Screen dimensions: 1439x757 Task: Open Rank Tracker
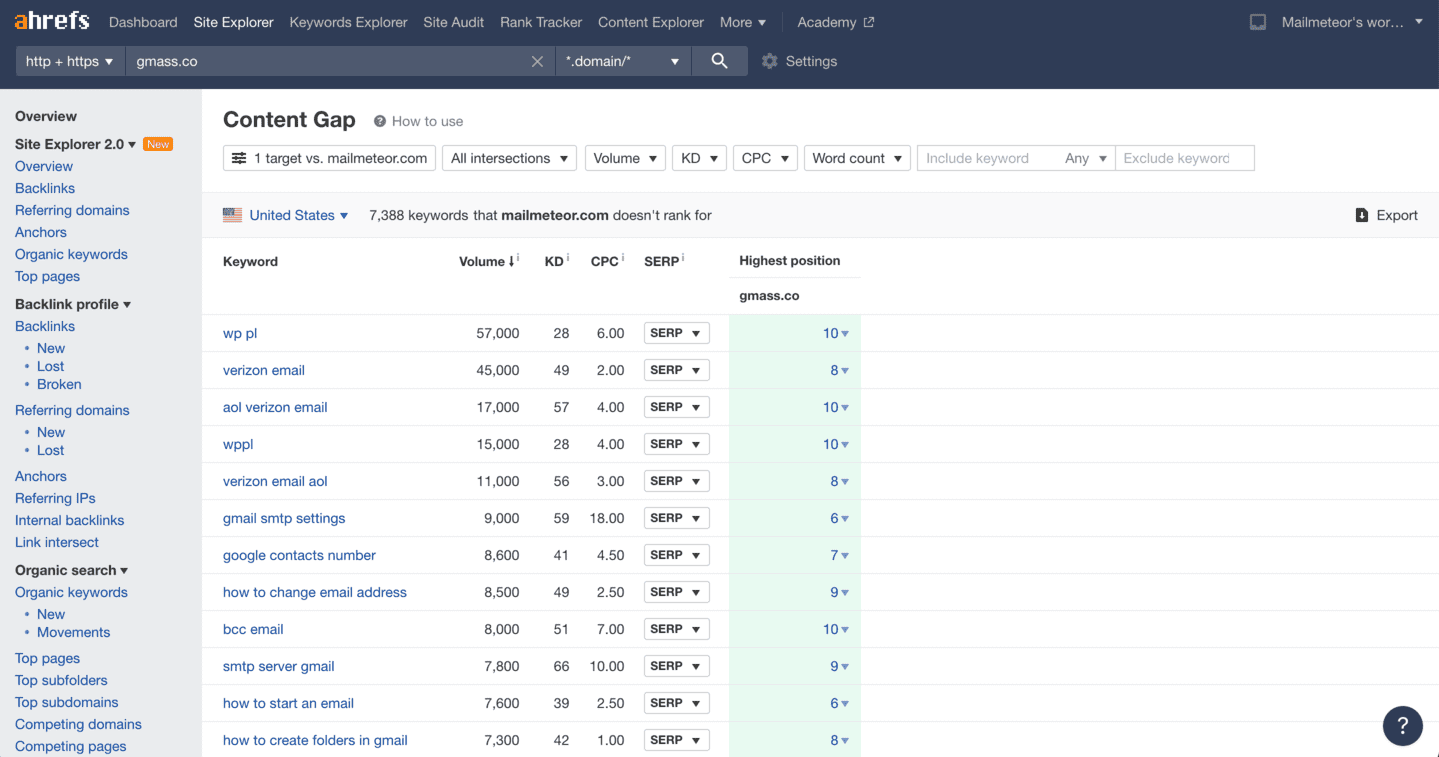[541, 22]
